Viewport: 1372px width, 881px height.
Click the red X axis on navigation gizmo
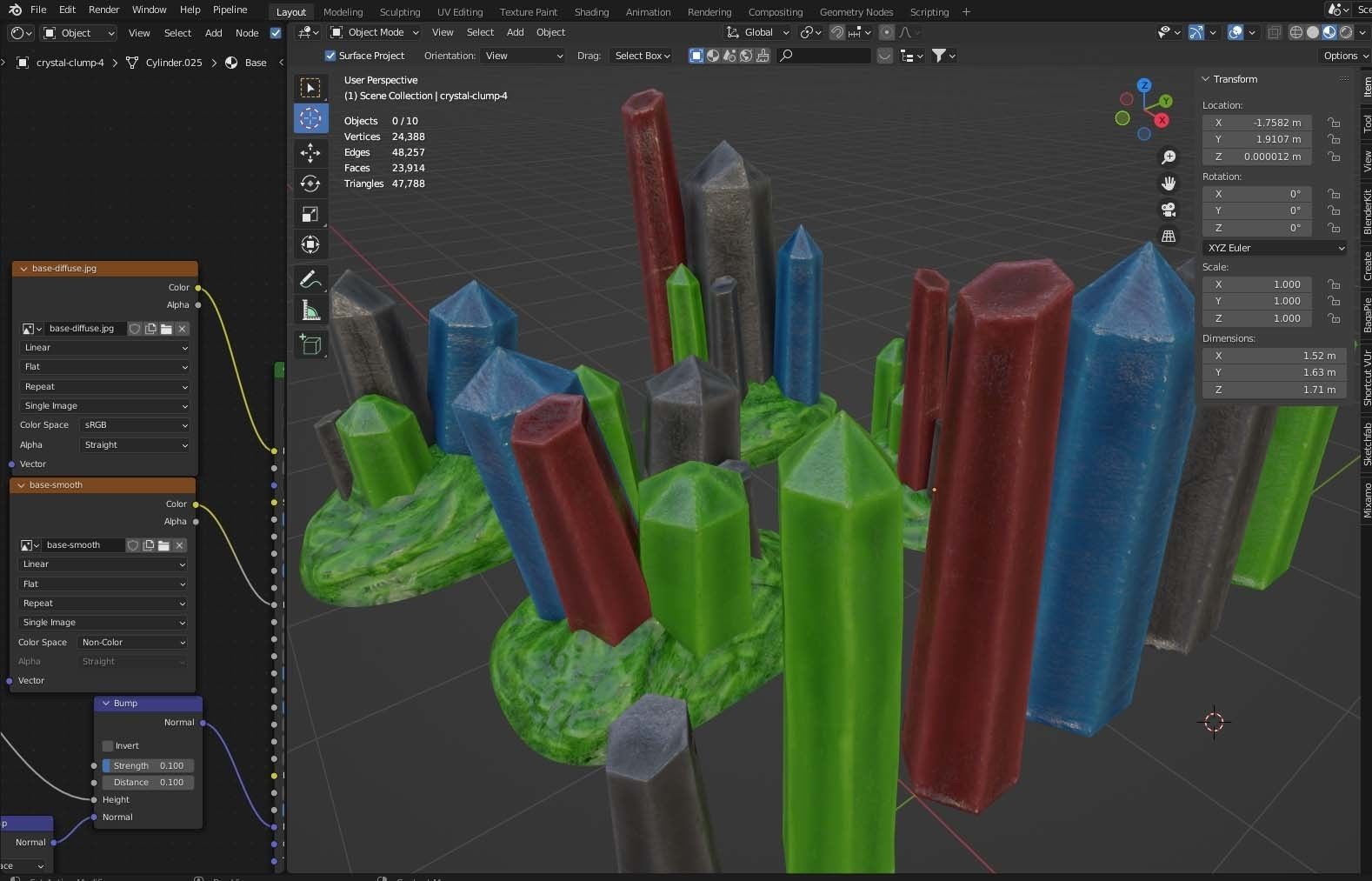1162,120
